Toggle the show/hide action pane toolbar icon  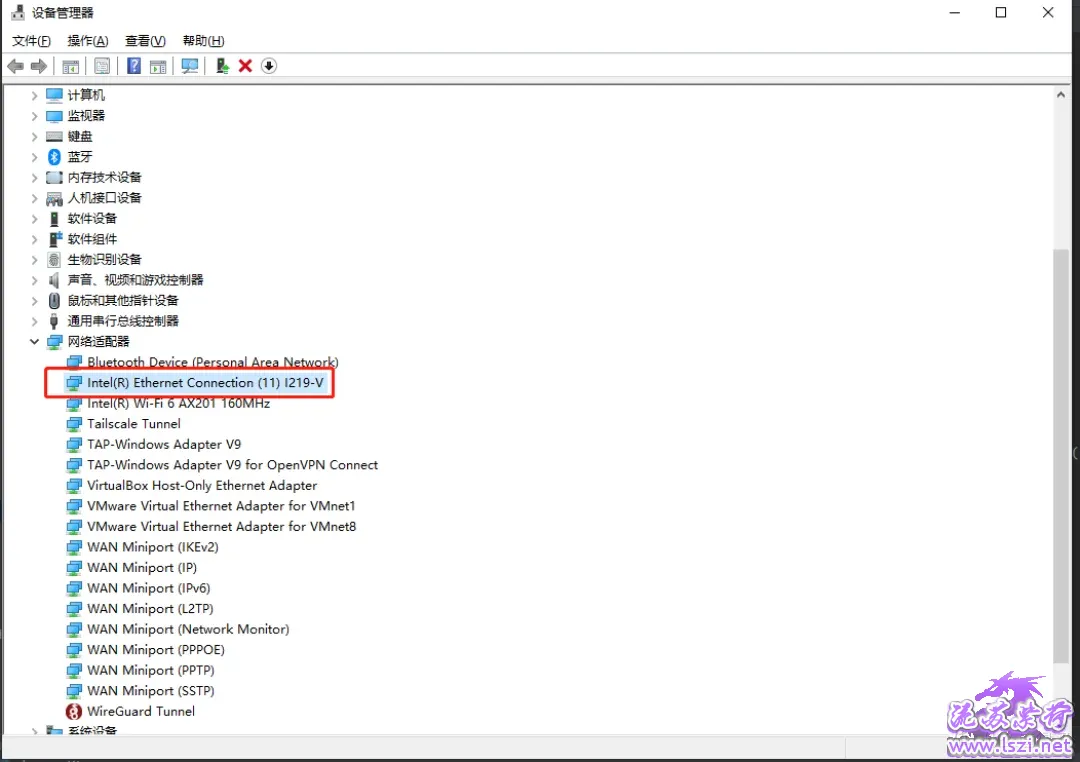pos(158,66)
